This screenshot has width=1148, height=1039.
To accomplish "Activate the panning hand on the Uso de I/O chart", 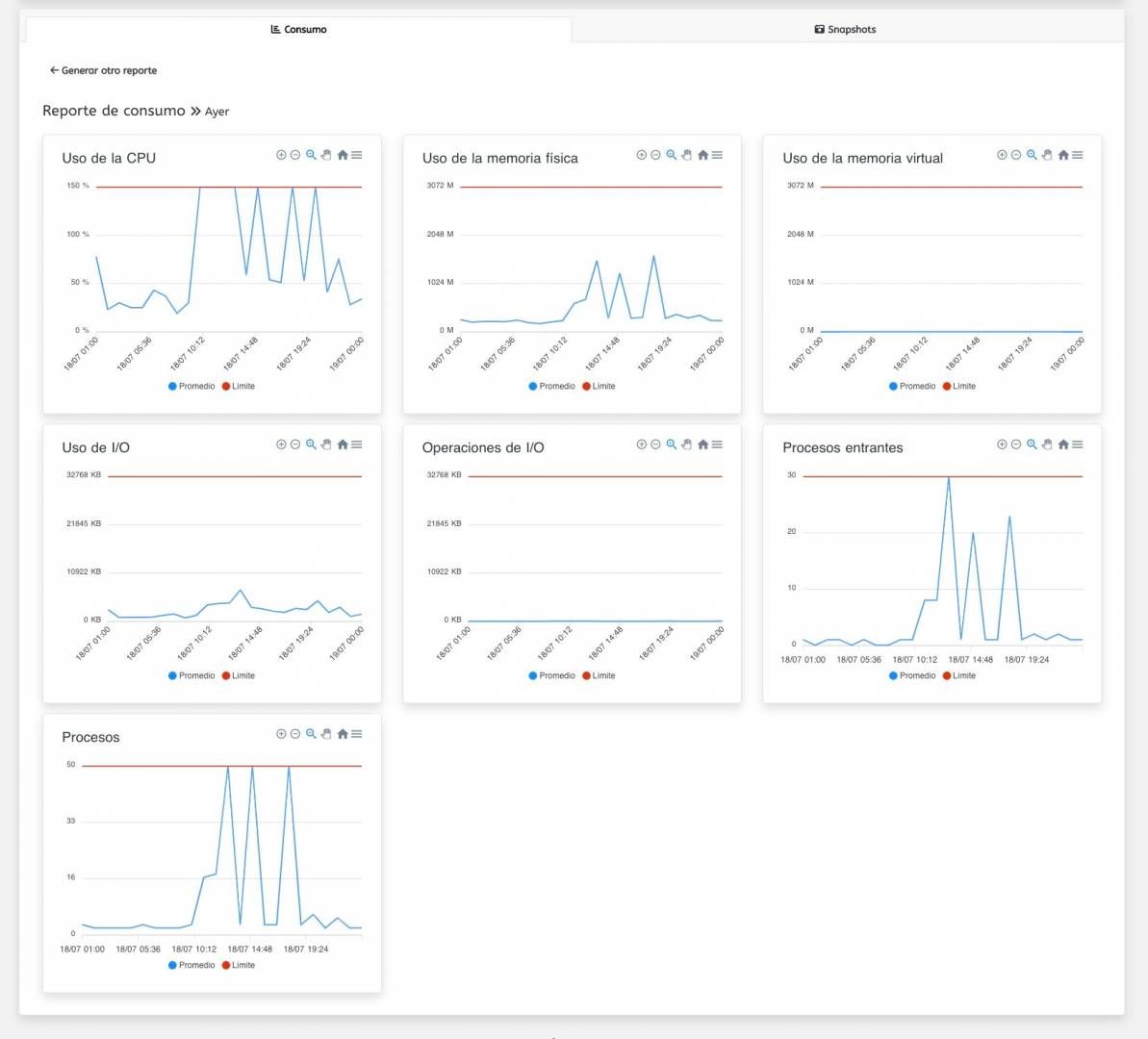I will 326,444.
